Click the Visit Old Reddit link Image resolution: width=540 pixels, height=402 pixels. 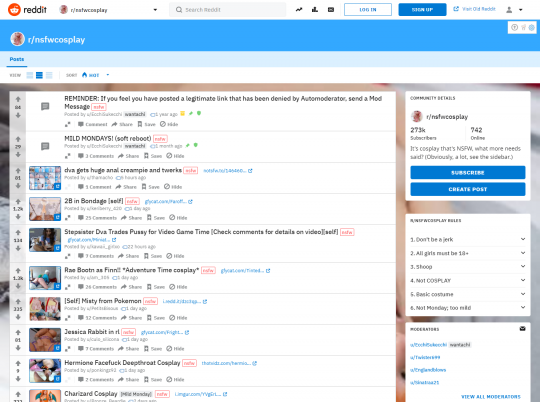(474, 9)
